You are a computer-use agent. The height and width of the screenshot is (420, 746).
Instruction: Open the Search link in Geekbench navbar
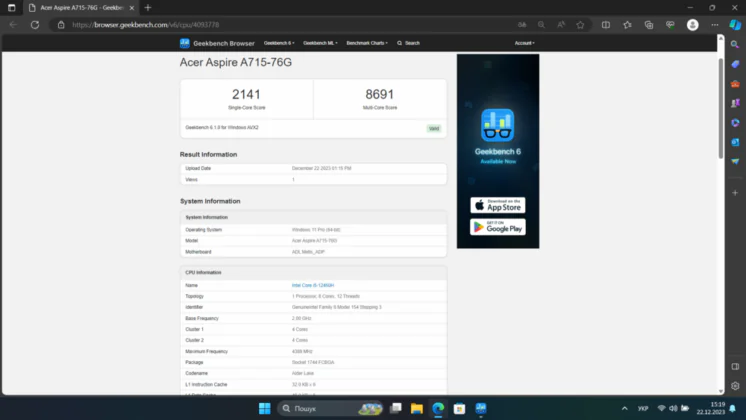coord(408,43)
